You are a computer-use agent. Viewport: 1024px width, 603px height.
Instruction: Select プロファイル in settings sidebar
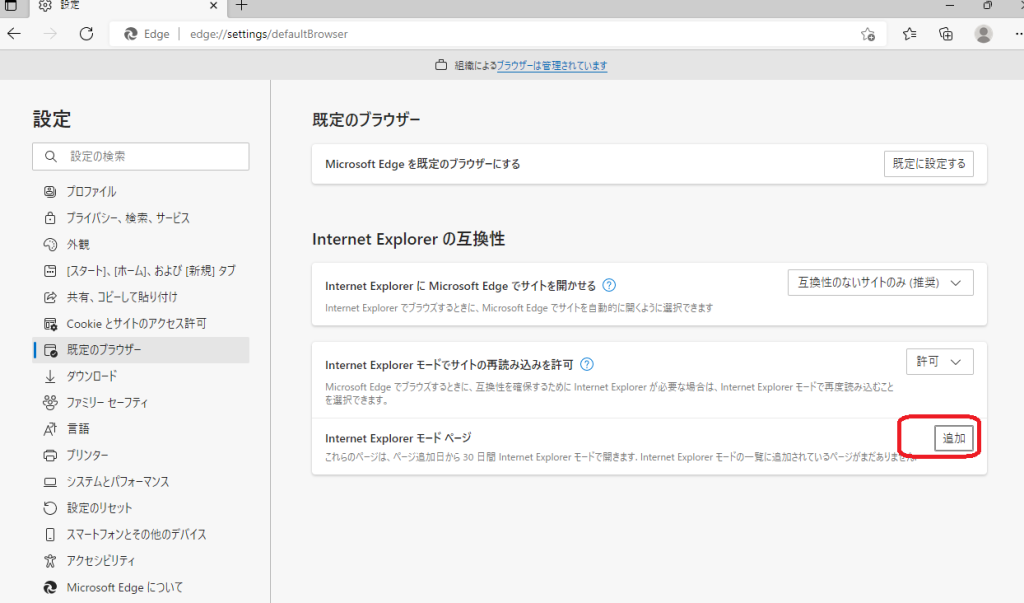tap(91, 191)
